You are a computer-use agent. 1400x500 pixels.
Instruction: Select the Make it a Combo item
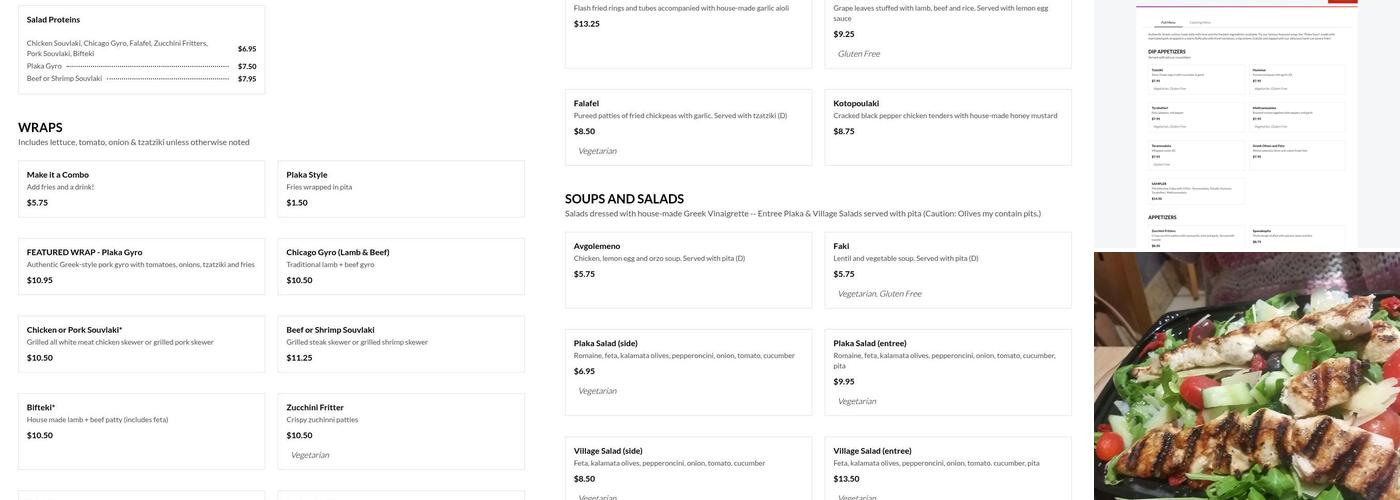141,188
